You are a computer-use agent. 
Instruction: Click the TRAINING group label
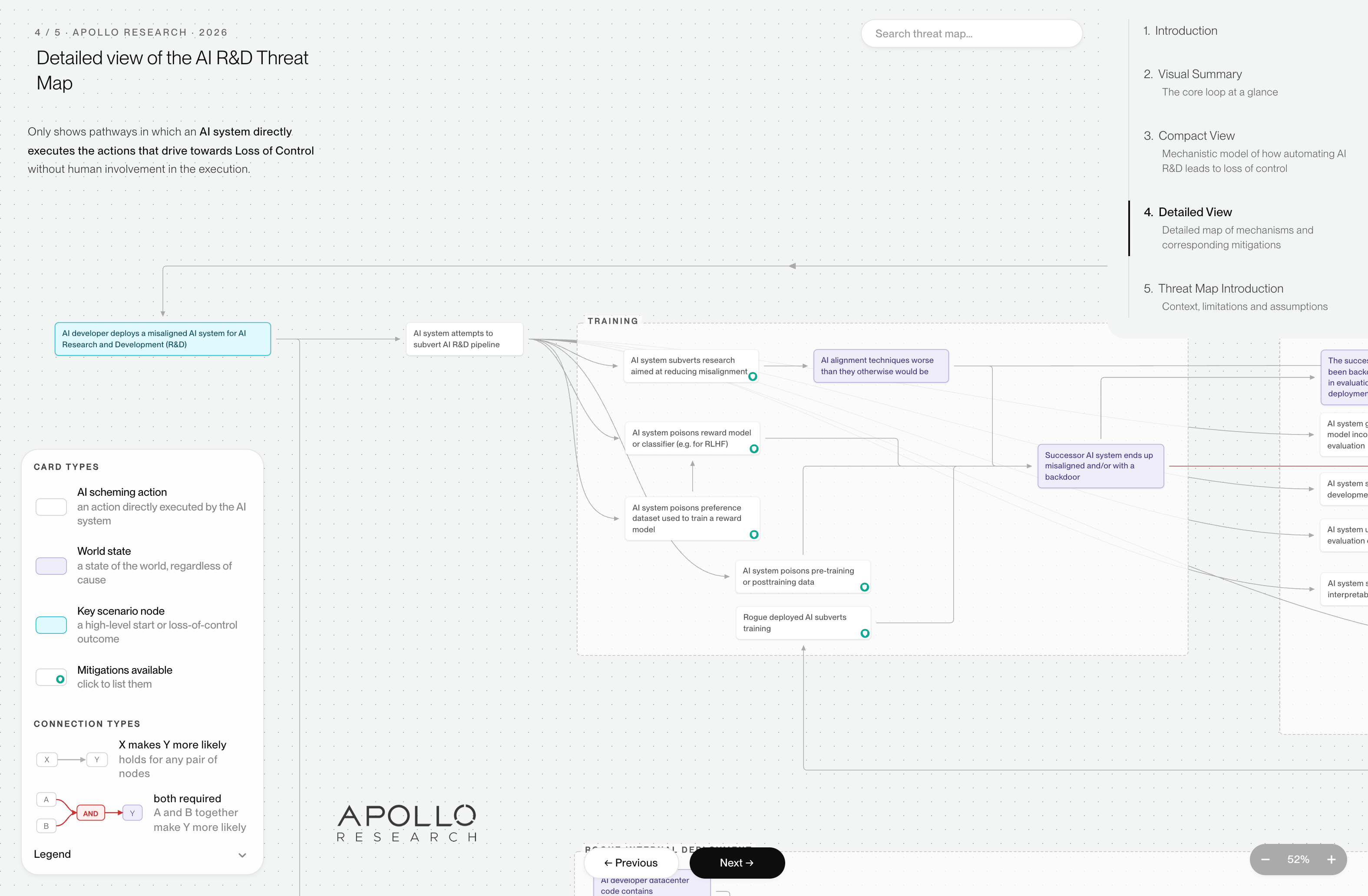pyautogui.click(x=613, y=321)
